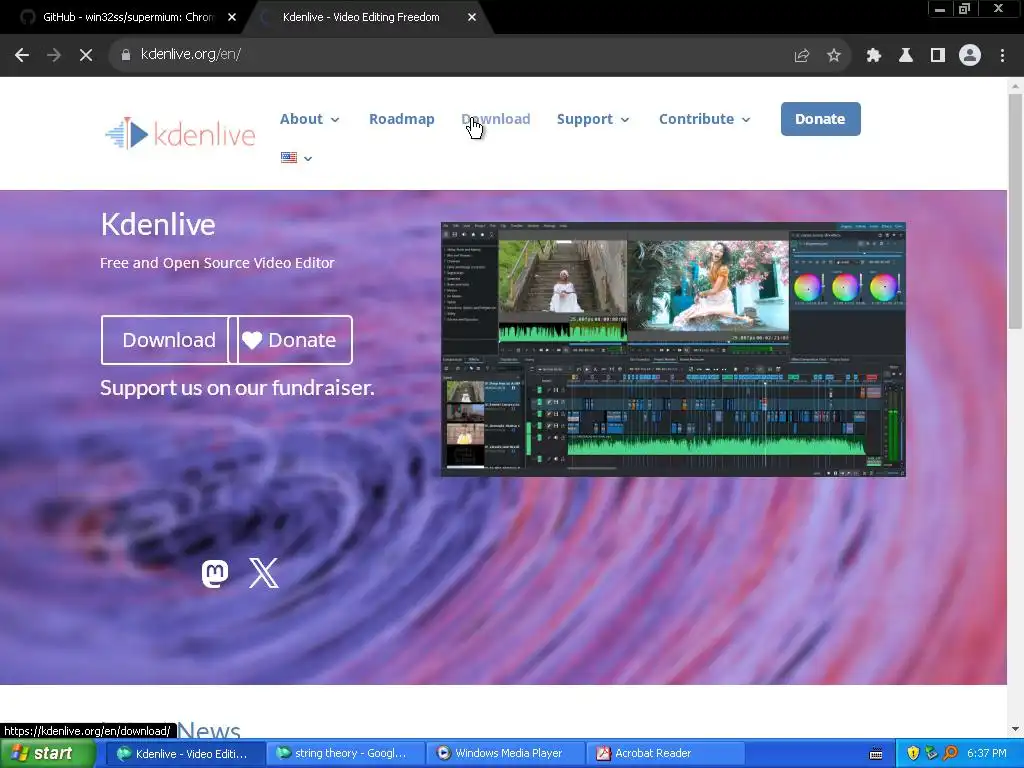The image size is (1024, 768).
Task: Click the page vertical scrollbar thumb
Action: point(1015,210)
